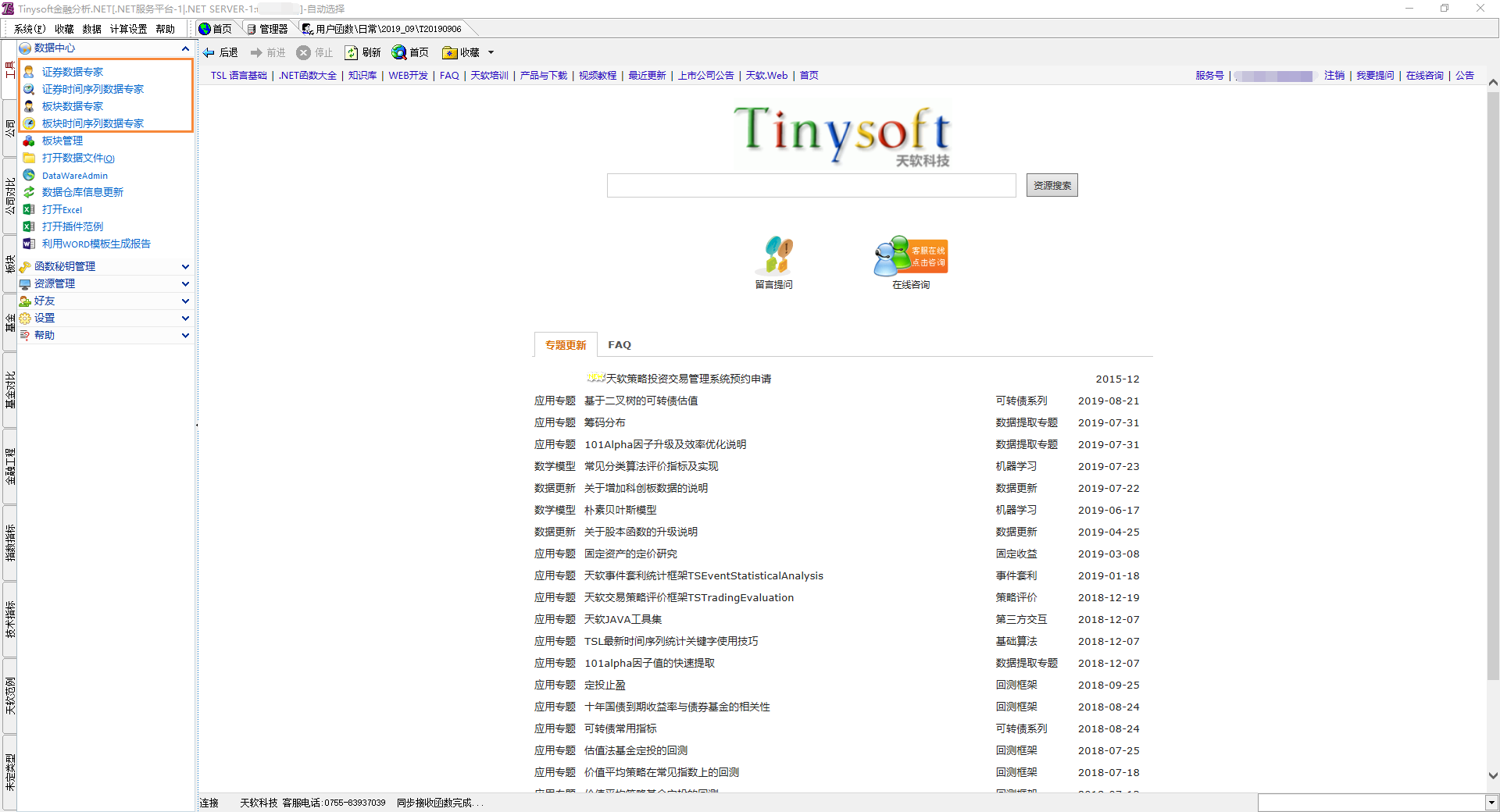Open the 上市公司公告 link
The height and width of the screenshot is (812, 1500).
click(x=706, y=76)
